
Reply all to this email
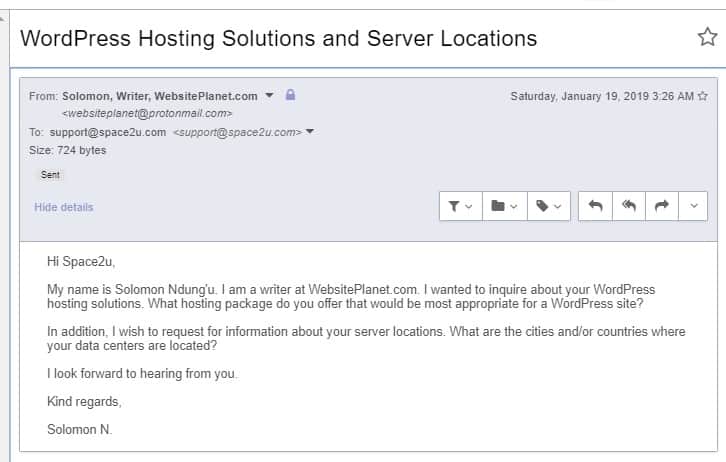click(629, 206)
